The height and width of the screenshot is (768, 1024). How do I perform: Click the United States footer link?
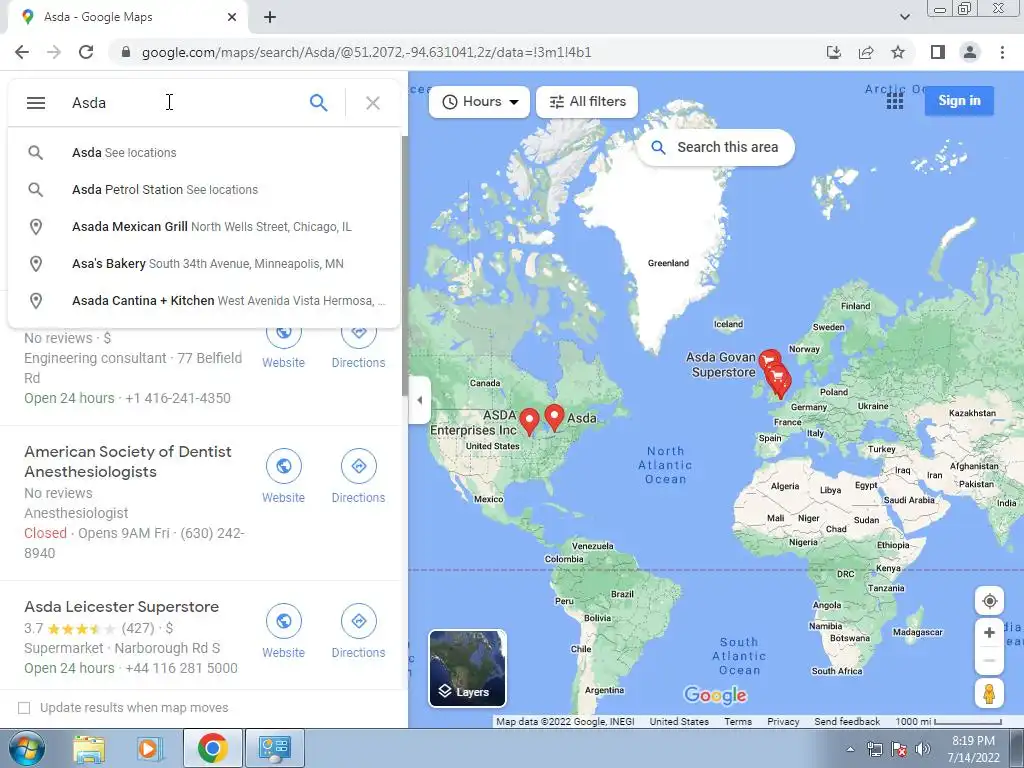(679, 722)
